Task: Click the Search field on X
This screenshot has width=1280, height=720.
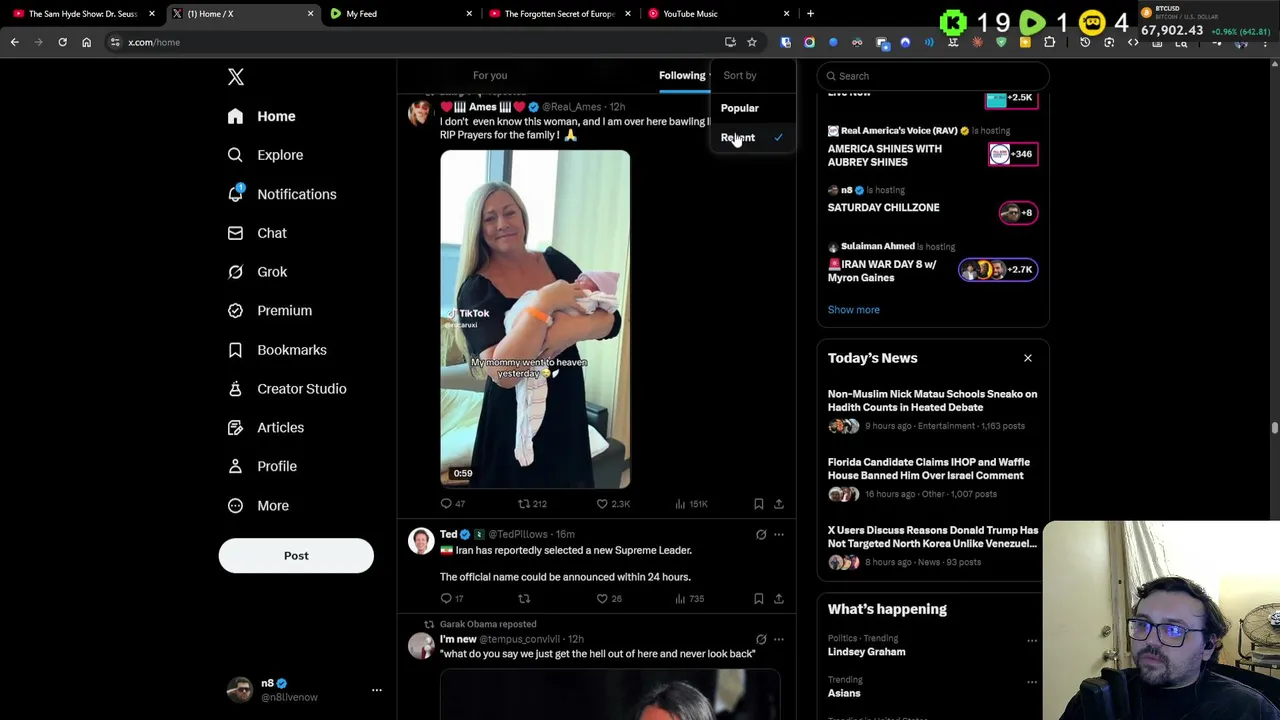Action: (x=933, y=76)
